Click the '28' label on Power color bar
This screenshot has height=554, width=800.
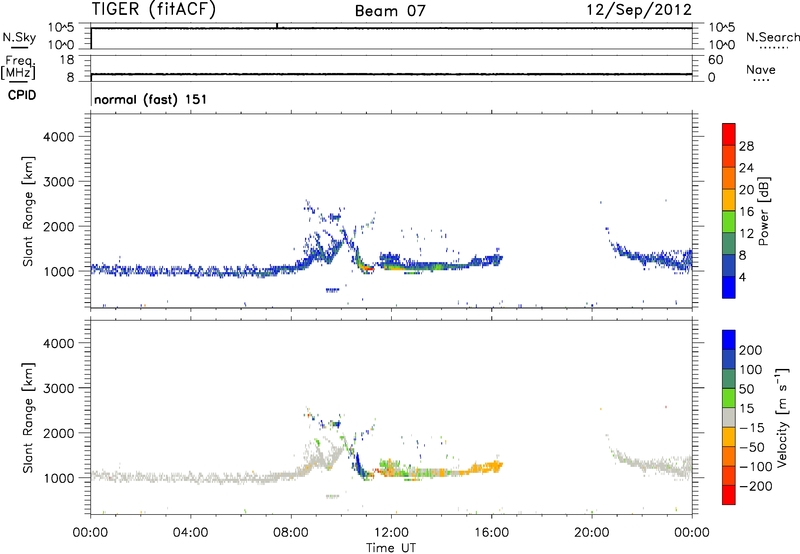(746, 146)
